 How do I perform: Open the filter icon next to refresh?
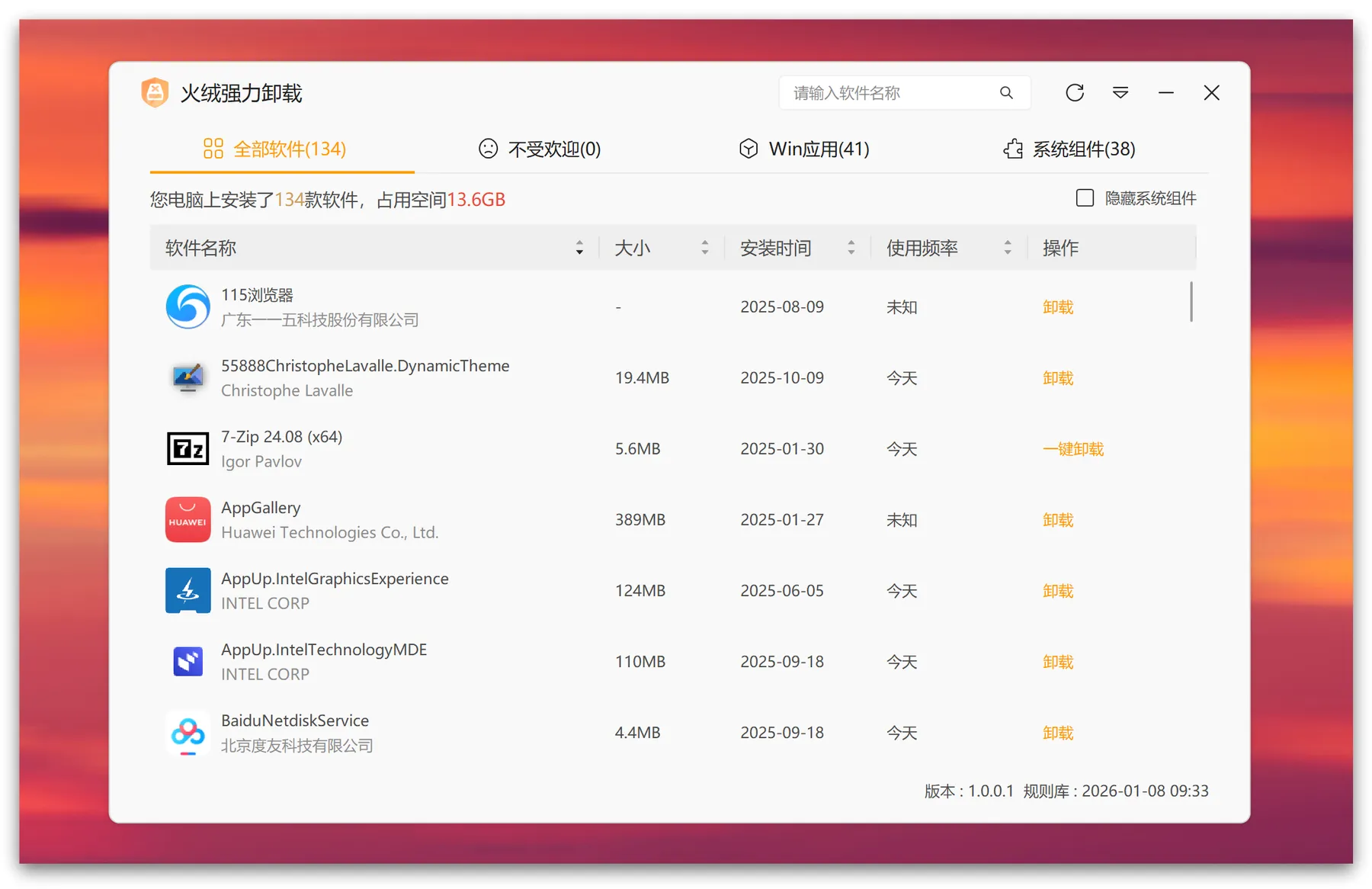coord(1120,92)
